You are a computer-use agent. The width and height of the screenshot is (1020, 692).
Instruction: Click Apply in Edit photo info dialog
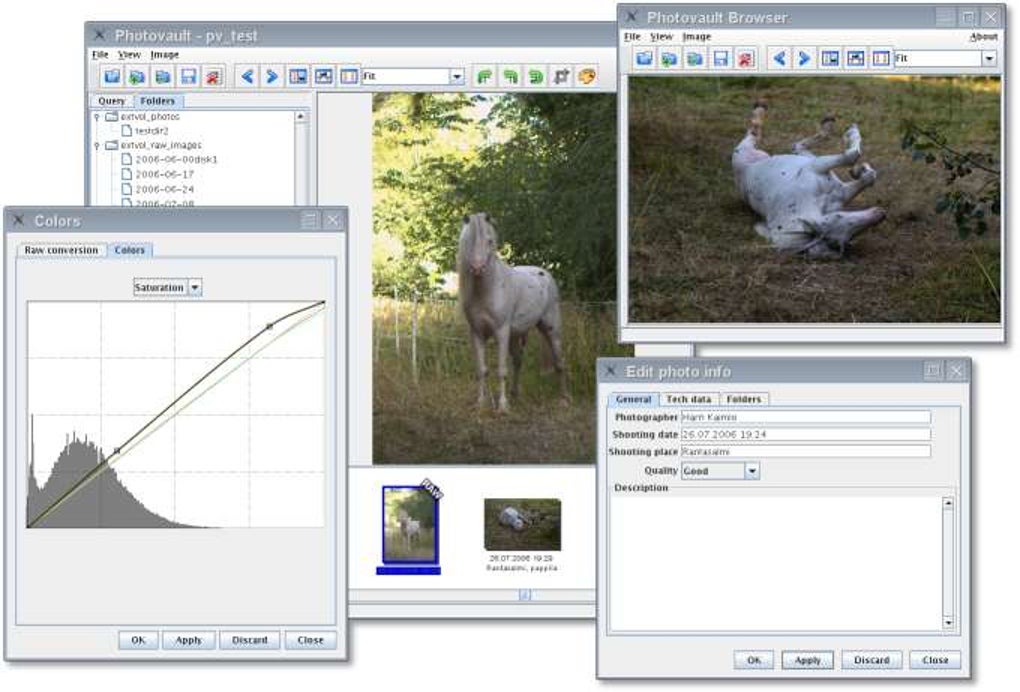807,659
